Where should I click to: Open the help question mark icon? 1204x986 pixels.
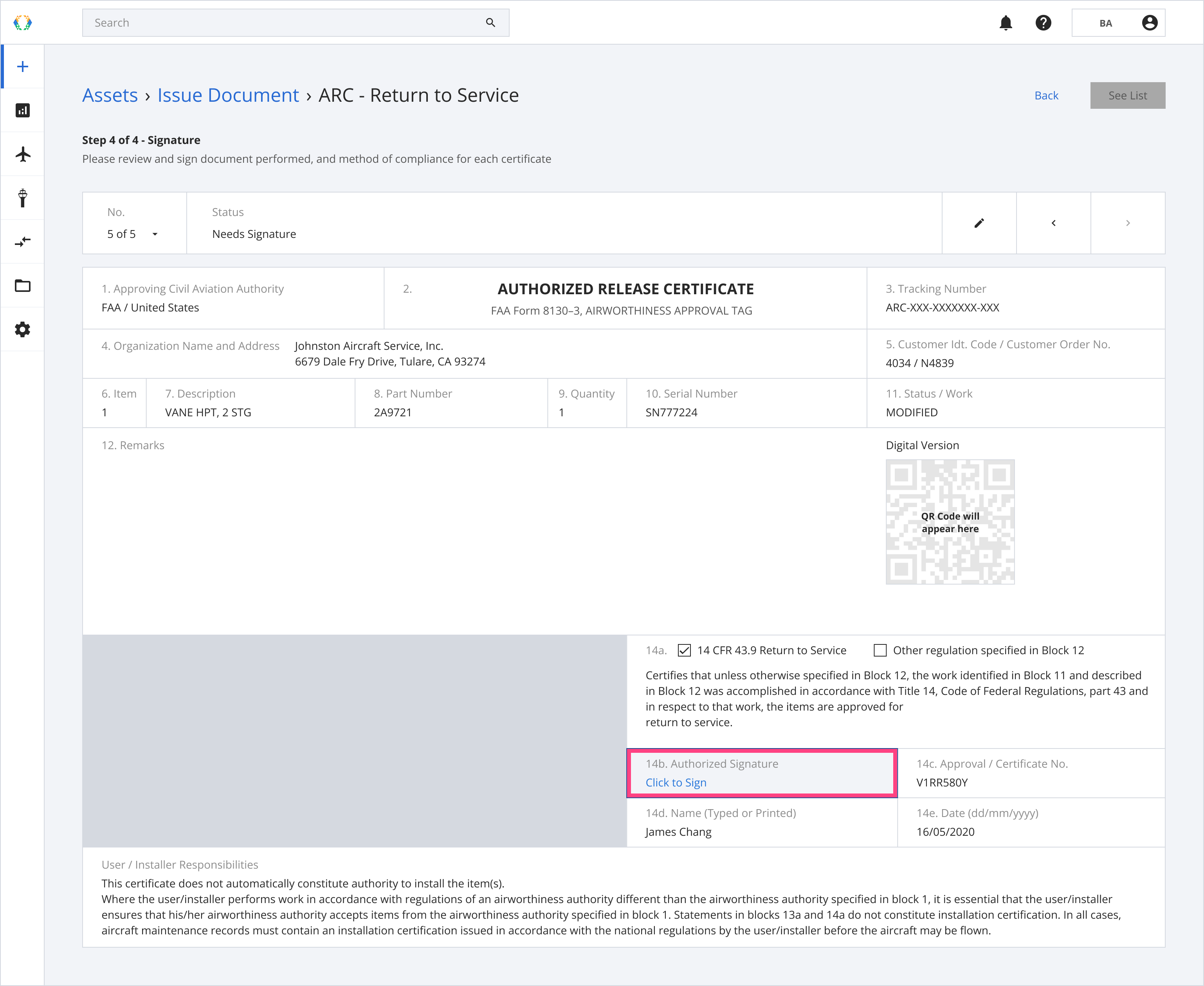tap(1043, 23)
